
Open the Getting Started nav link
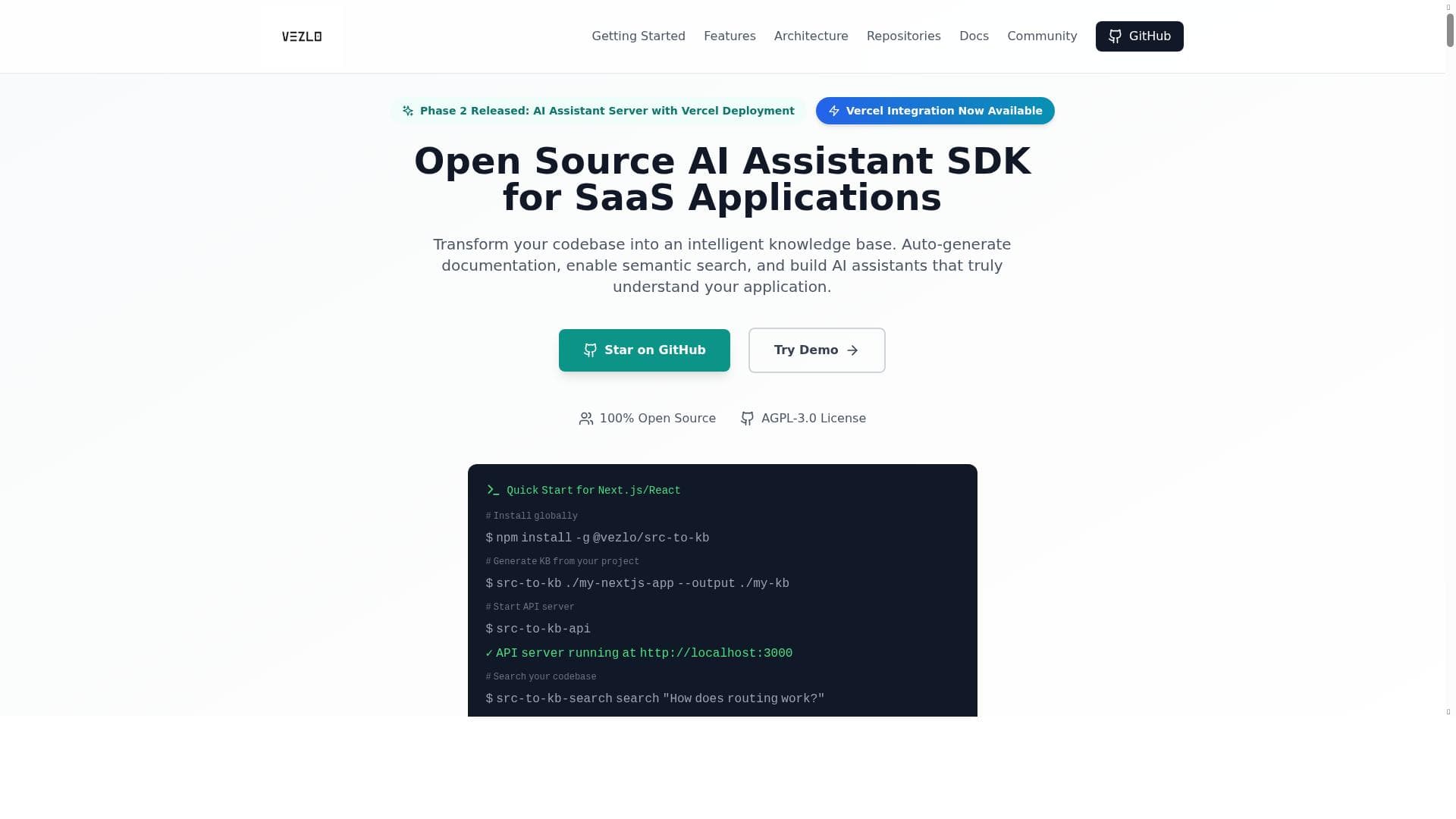[x=639, y=36]
